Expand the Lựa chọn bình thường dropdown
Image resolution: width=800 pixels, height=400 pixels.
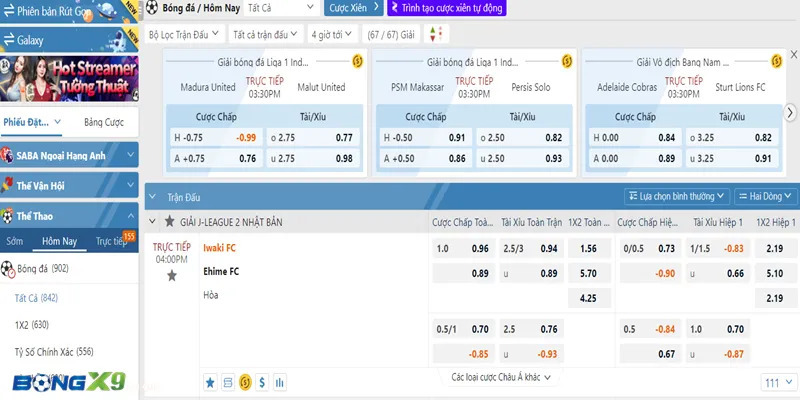pos(676,196)
